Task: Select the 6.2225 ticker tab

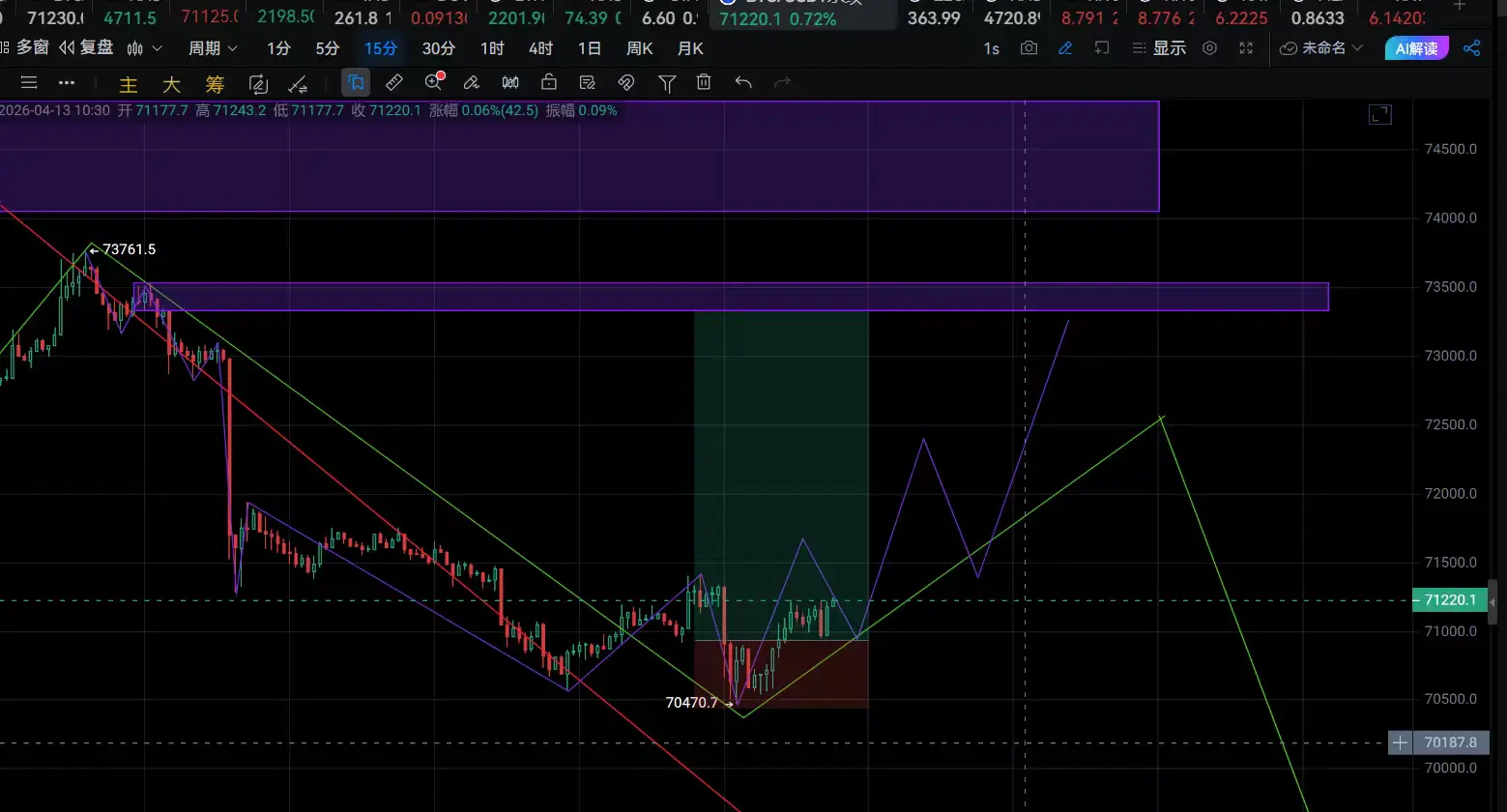Action: coord(1241,17)
